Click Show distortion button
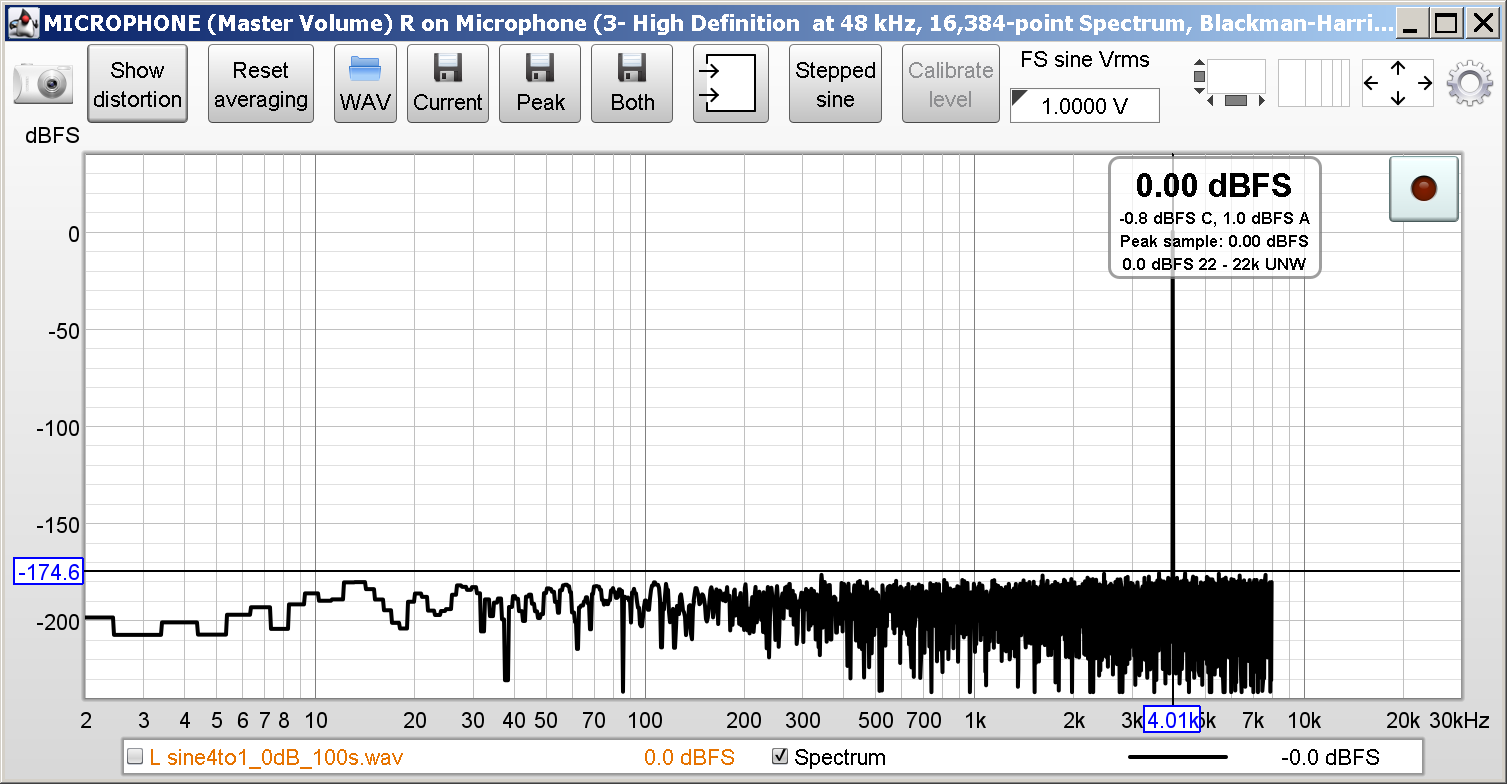This screenshot has width=1507, height=784. point(137,84)
